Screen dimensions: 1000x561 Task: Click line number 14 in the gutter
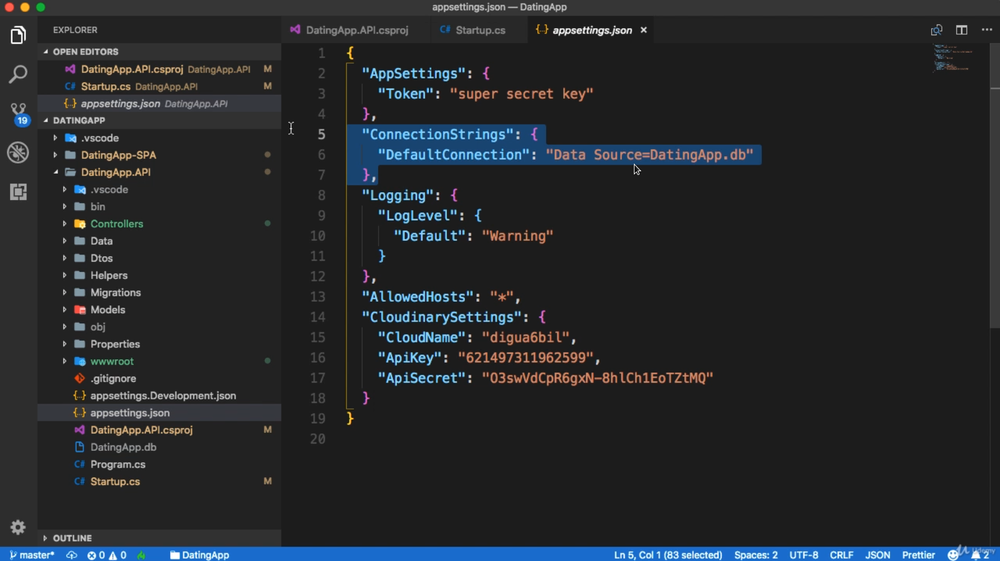tap(318, 317)
